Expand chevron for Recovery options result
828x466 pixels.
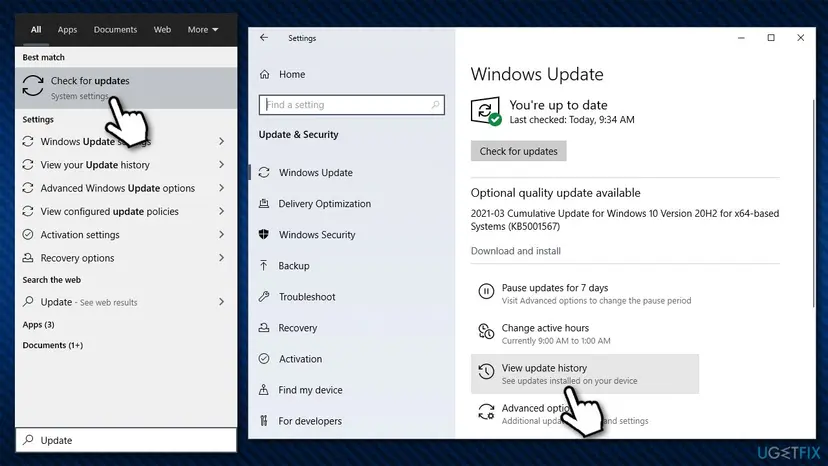(x=222, y=257)
